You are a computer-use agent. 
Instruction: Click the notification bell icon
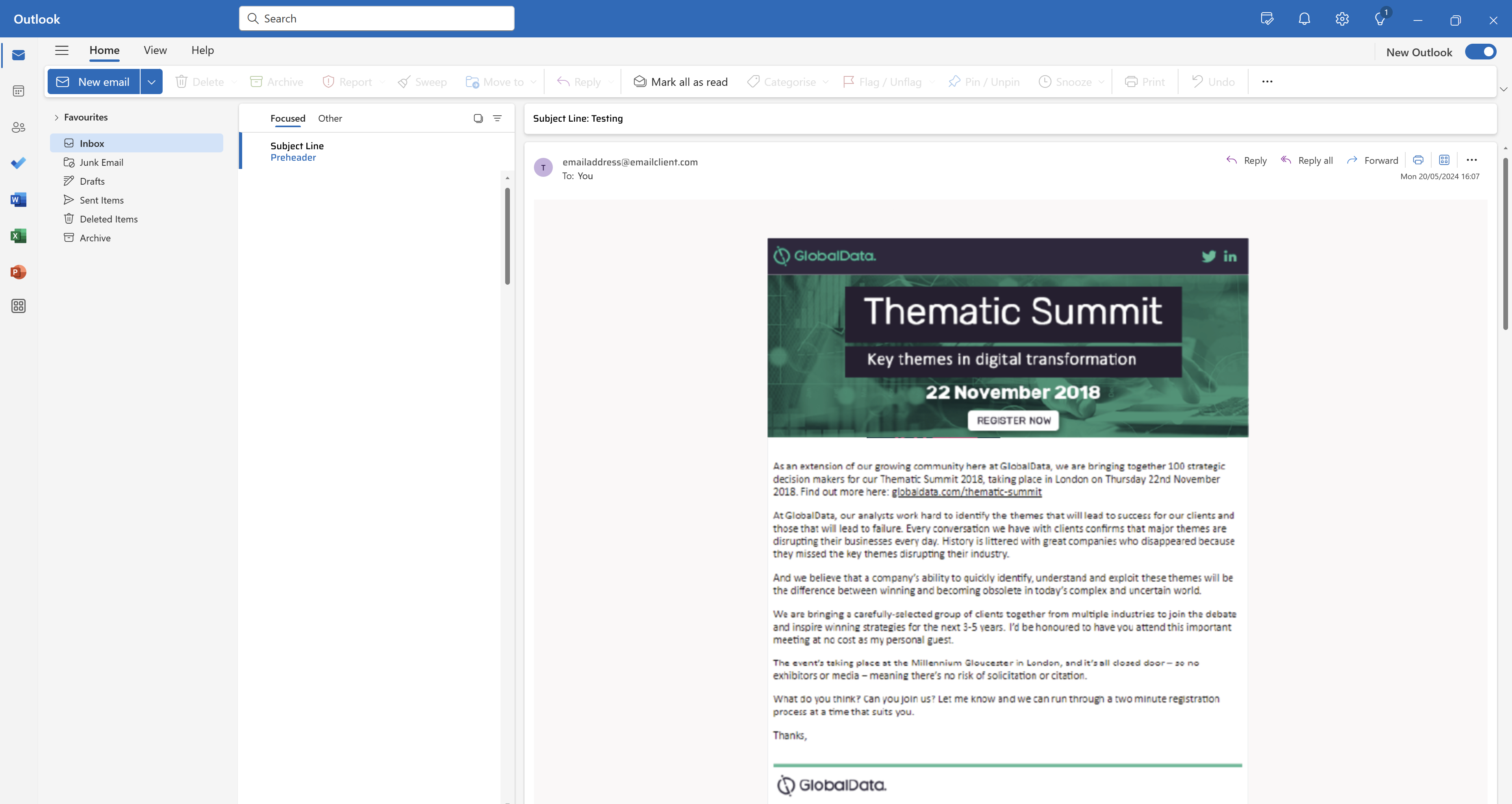point(1304,19)
